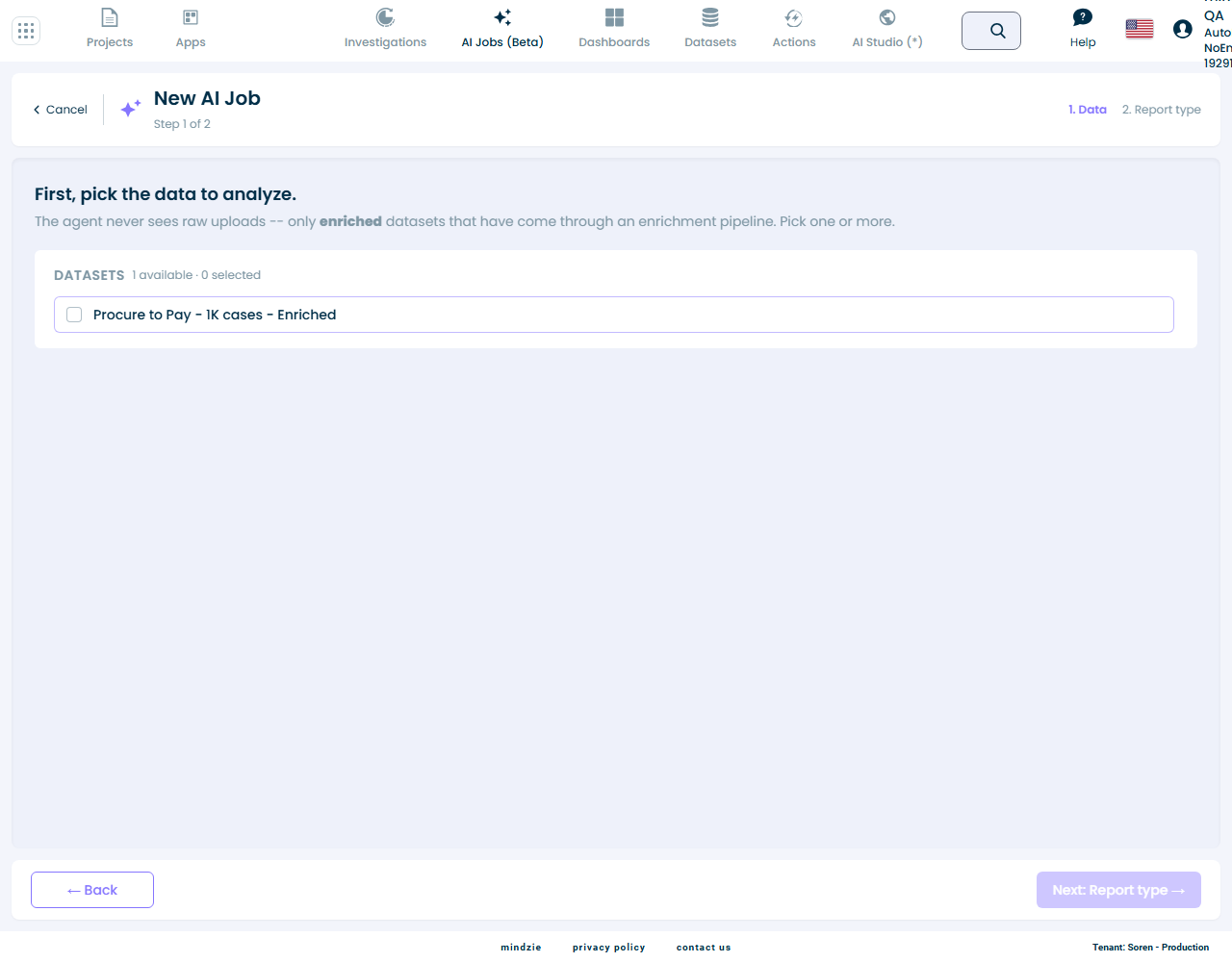Image resolution: width=1232 pixels, height=962 pixels.
Task: Select the 1. Data step
Action: click(1088, 110)
